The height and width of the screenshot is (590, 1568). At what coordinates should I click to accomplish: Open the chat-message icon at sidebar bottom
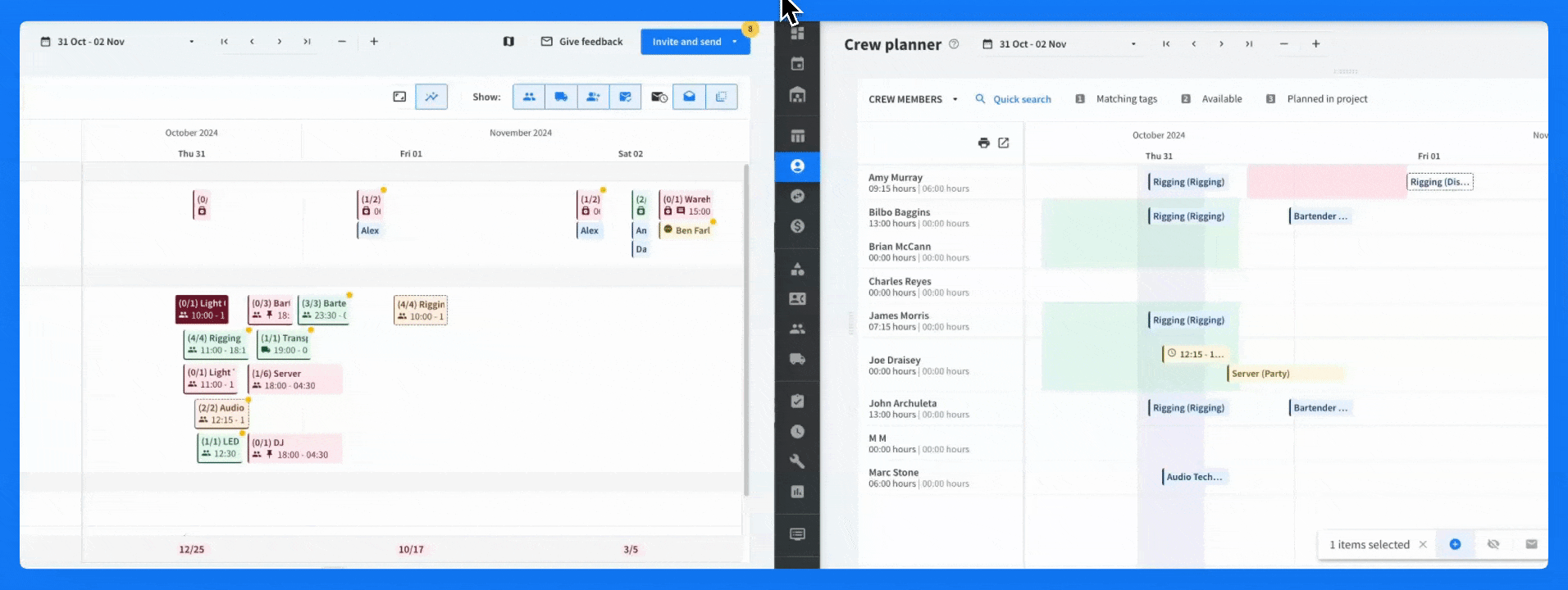coord(797,534)
